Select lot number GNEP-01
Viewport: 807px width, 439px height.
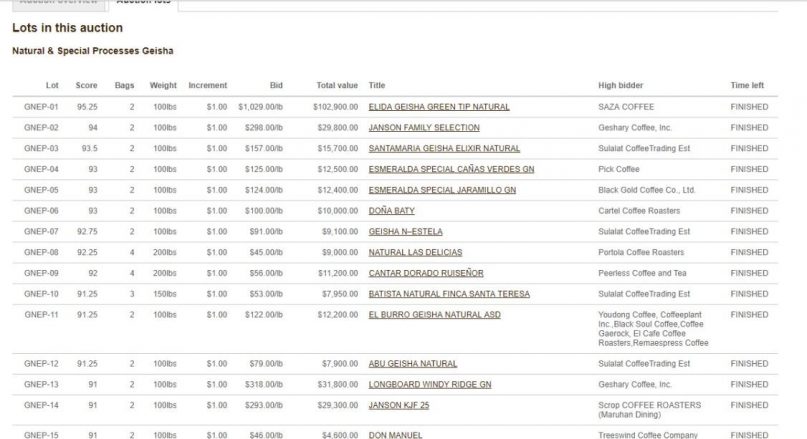41,107
